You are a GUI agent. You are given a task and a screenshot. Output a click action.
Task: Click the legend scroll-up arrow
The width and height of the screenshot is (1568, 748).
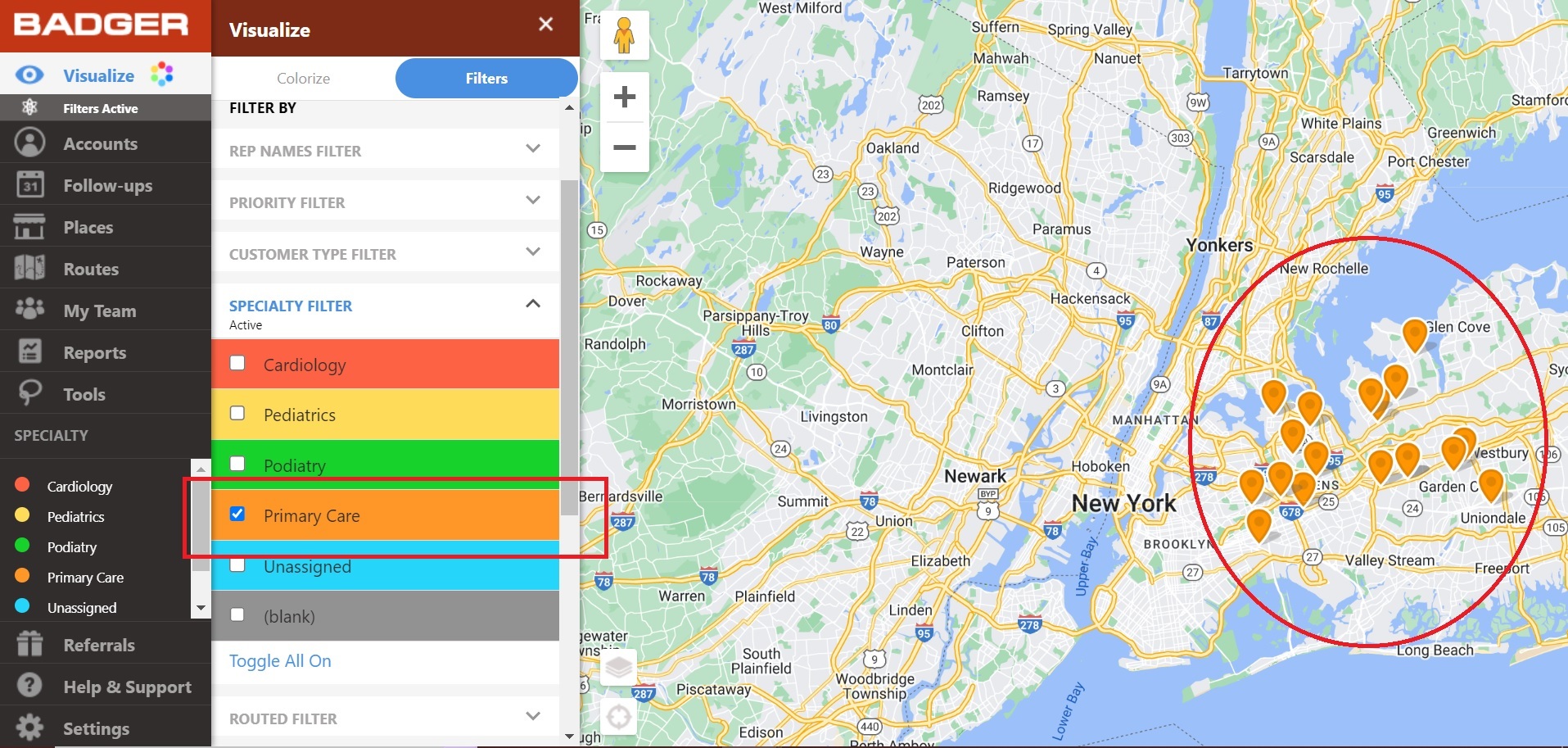[201, 469]
